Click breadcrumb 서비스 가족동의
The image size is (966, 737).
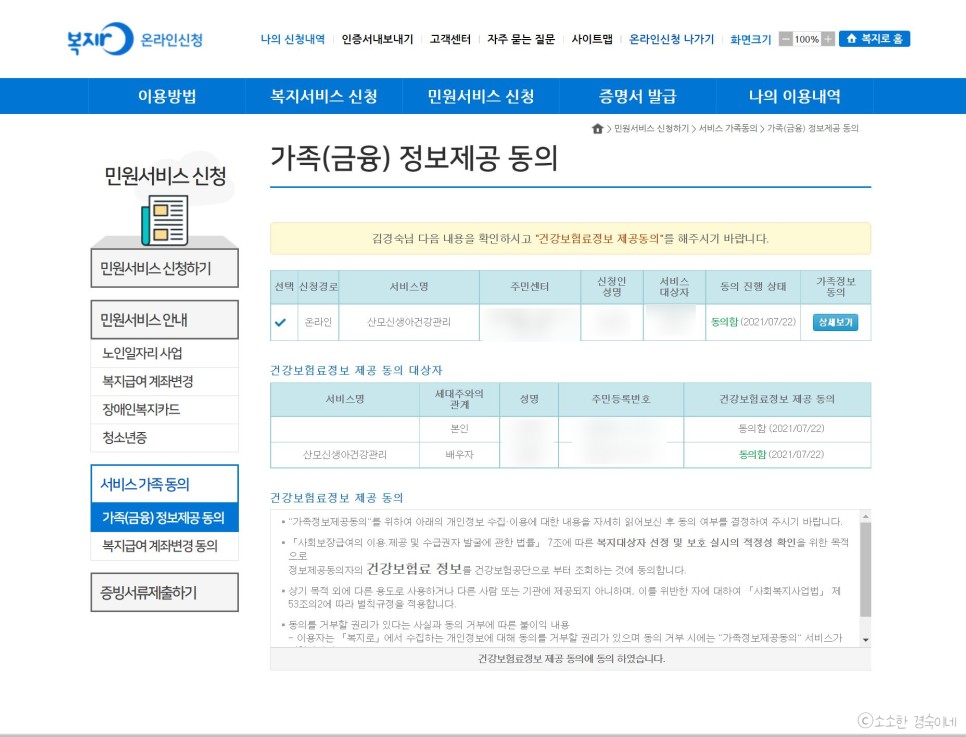pos(728,128)
